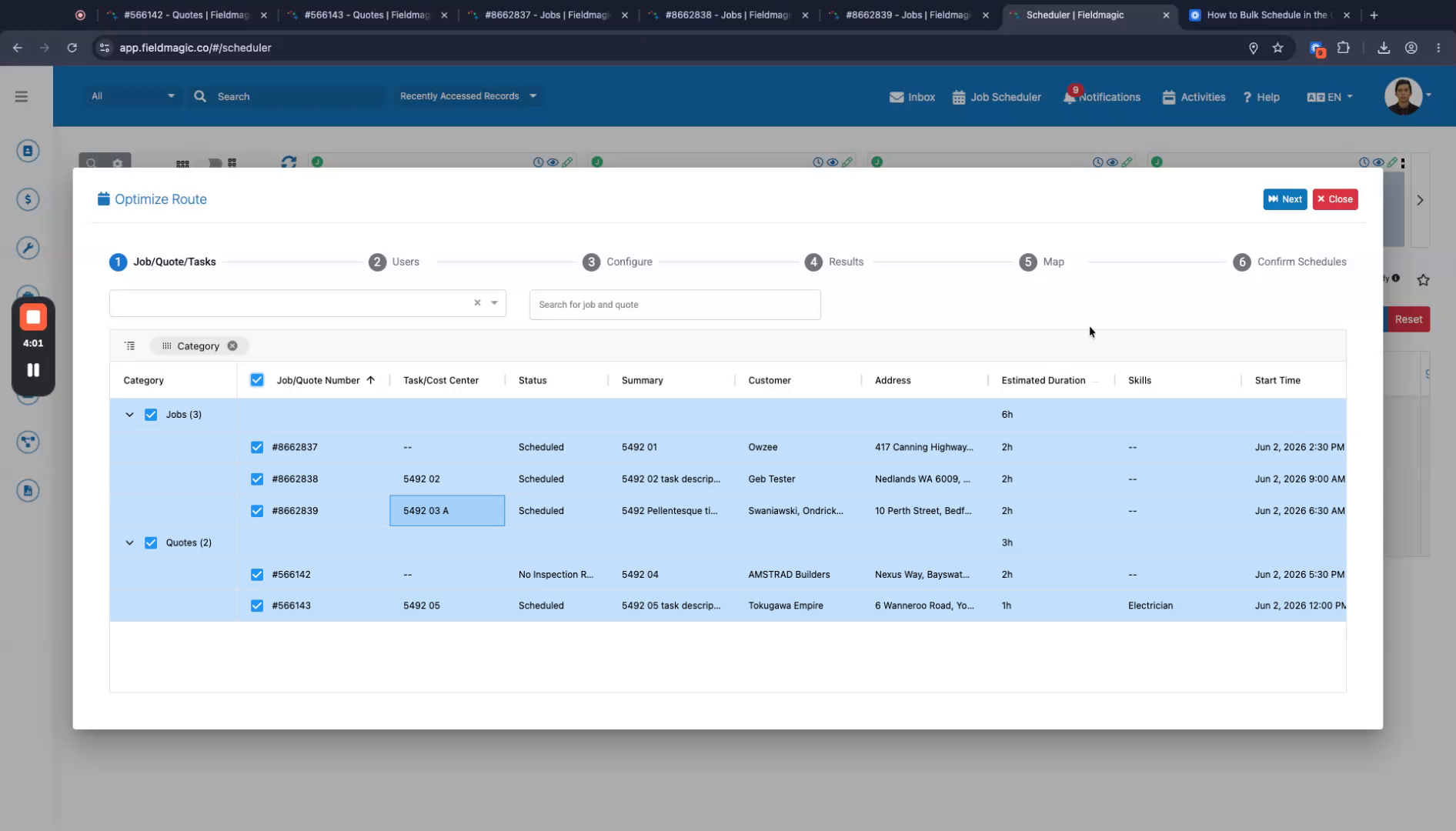Uncheck quote #566142 checkbox
This screenshot has height=831, width=1456.
pos(257,575)
